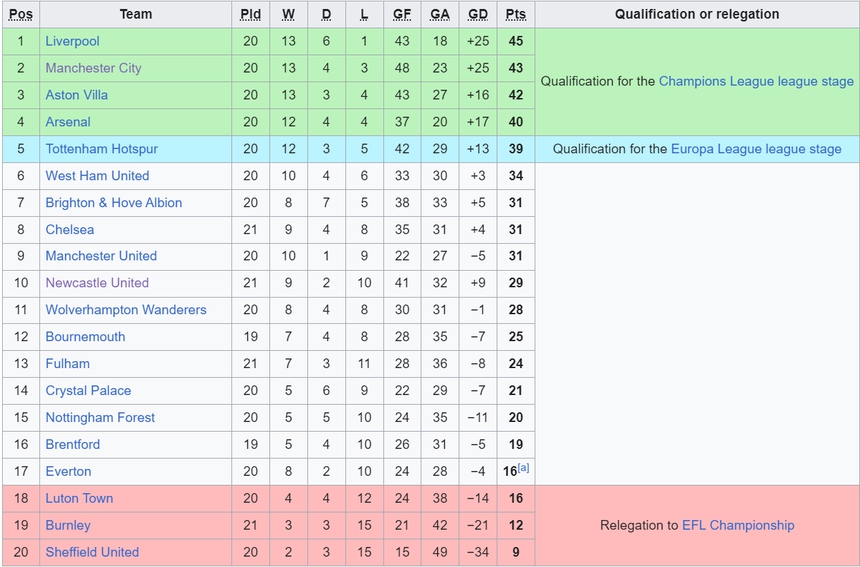Open Brighton & Hove Albion link
860x567 pixels.
[x=113, y=203]
